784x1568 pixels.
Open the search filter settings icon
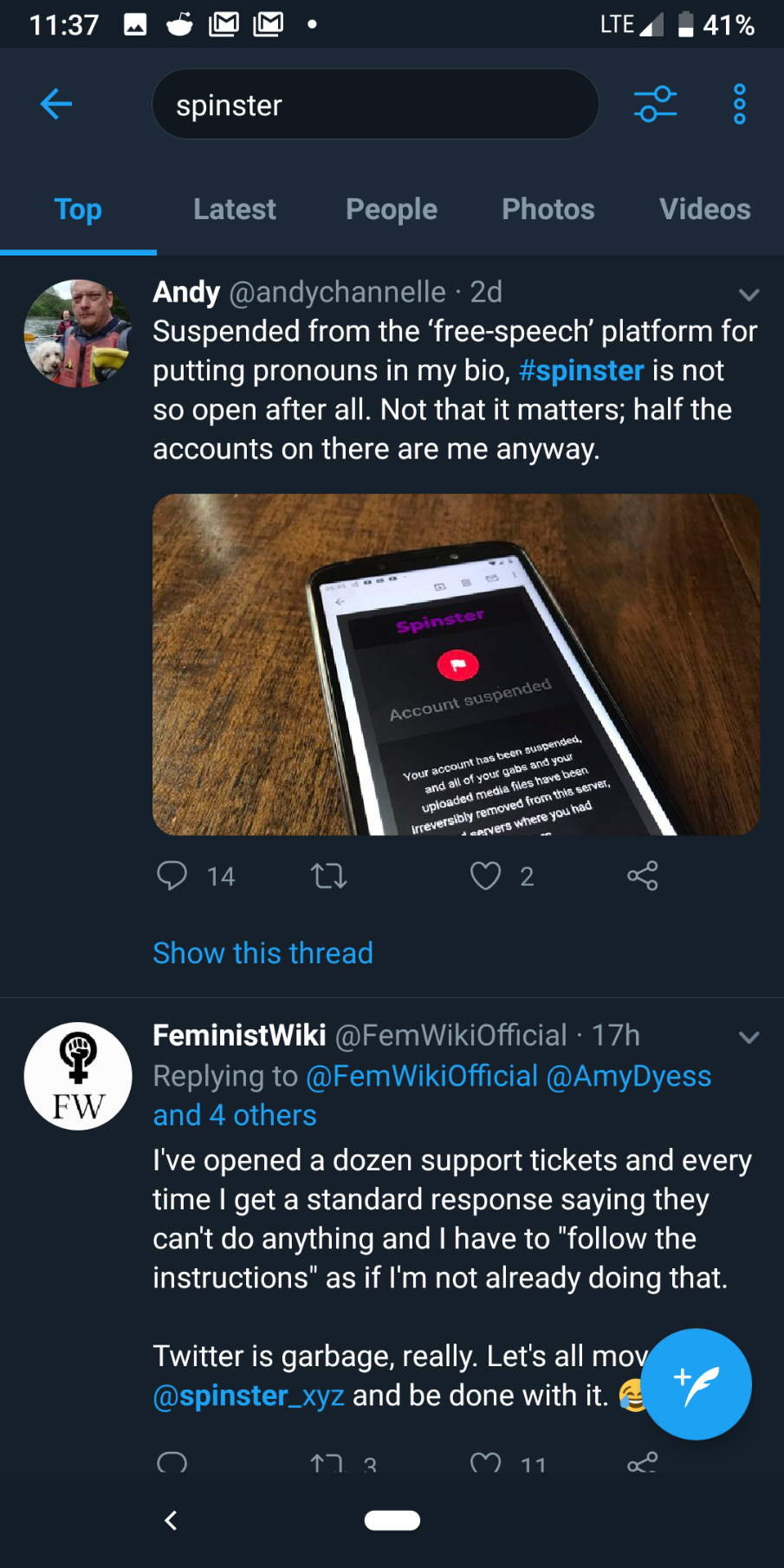[655, 105]
